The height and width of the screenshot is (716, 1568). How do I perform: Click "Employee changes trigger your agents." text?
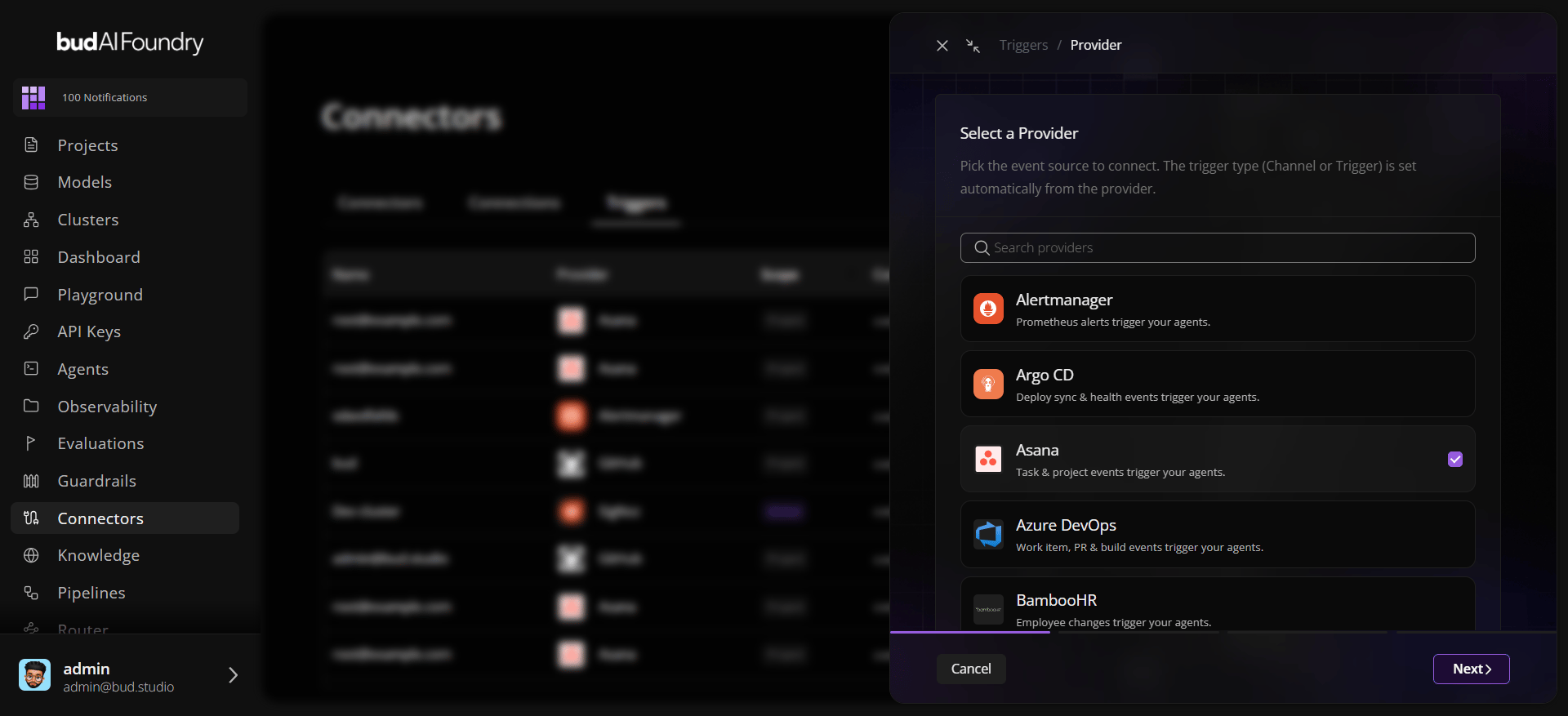pos(1114,622)
